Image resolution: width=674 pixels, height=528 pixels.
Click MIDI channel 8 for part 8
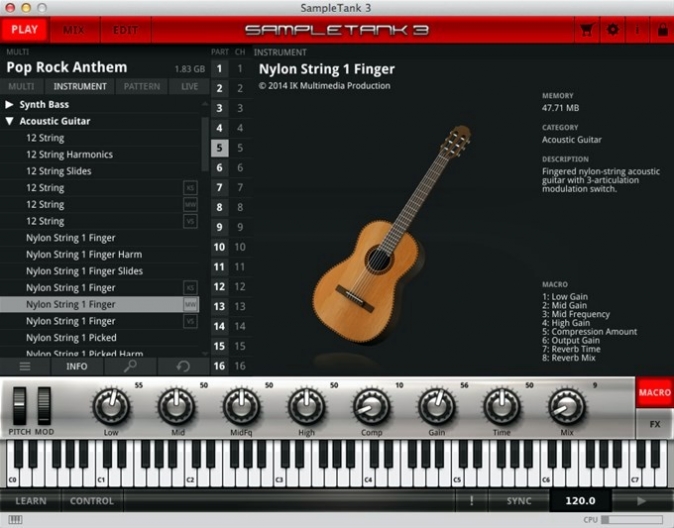pos(240,207)
